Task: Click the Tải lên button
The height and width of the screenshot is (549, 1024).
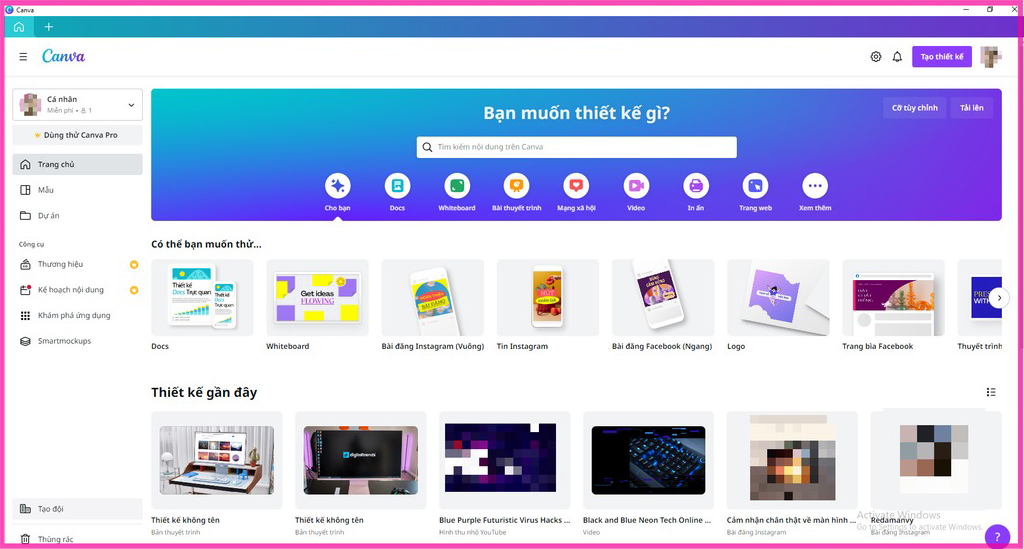Action: (971, 108)
